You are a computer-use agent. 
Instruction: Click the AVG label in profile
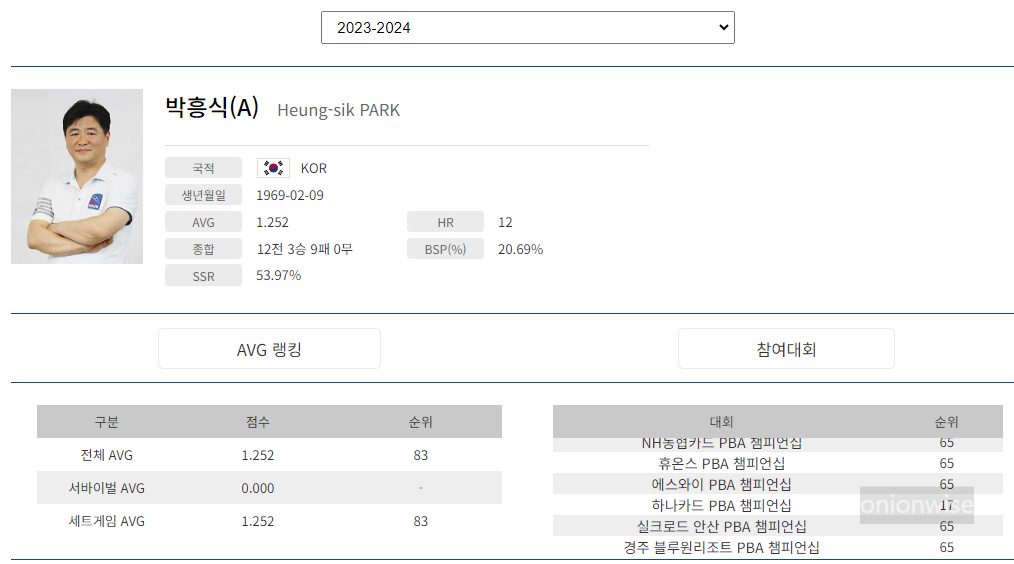pyautogui.click(x=203, y=222)
